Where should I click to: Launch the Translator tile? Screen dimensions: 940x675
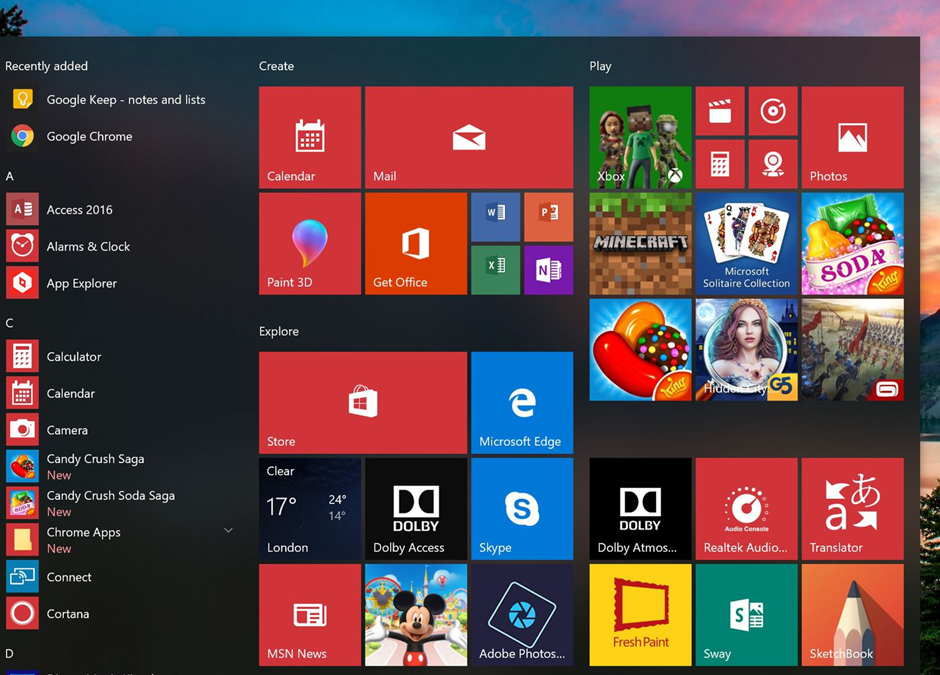852,509
